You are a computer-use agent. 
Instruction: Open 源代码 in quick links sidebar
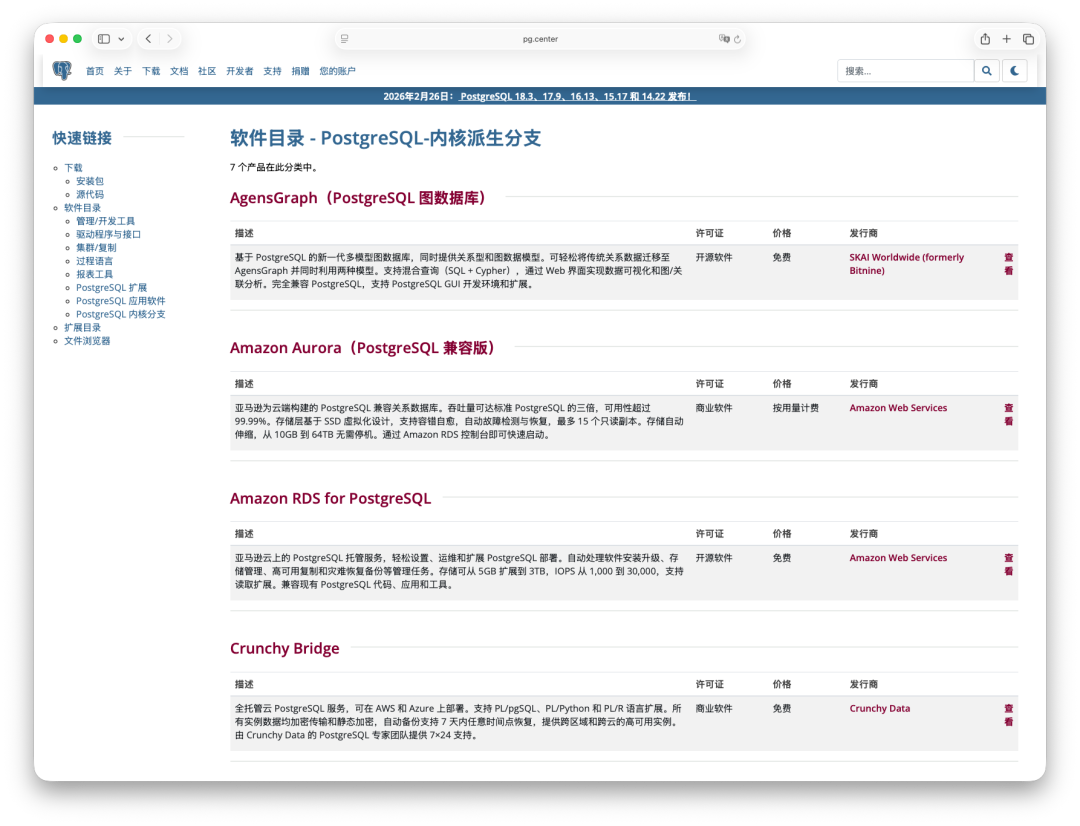(90, 194)
